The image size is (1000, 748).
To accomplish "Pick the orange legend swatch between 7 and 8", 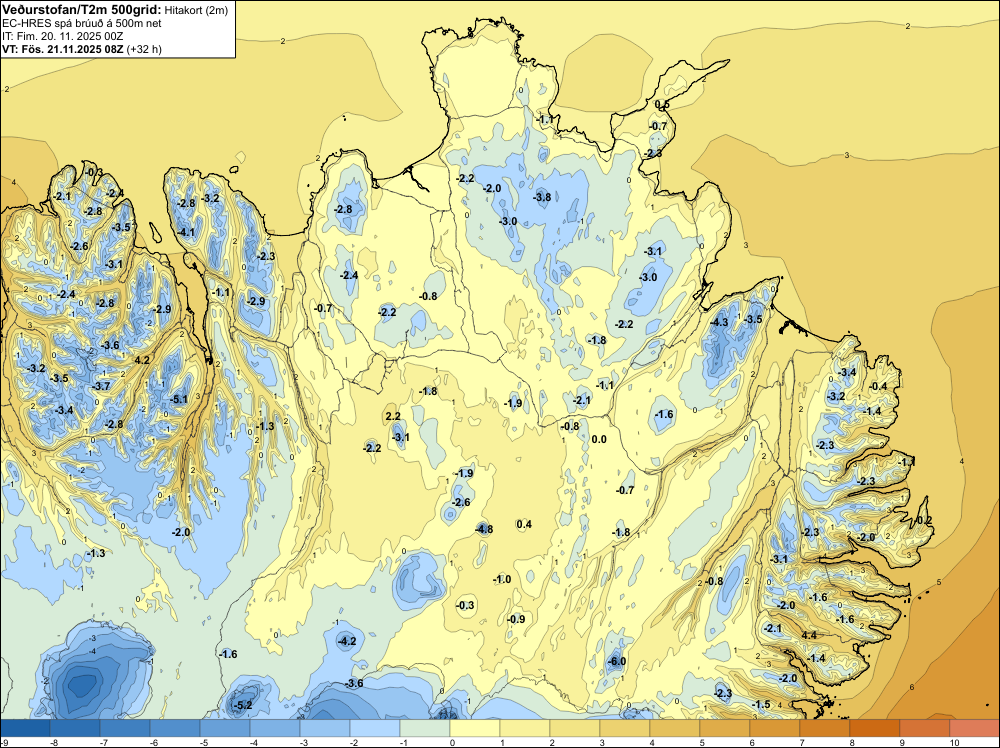I will point(825,728).
